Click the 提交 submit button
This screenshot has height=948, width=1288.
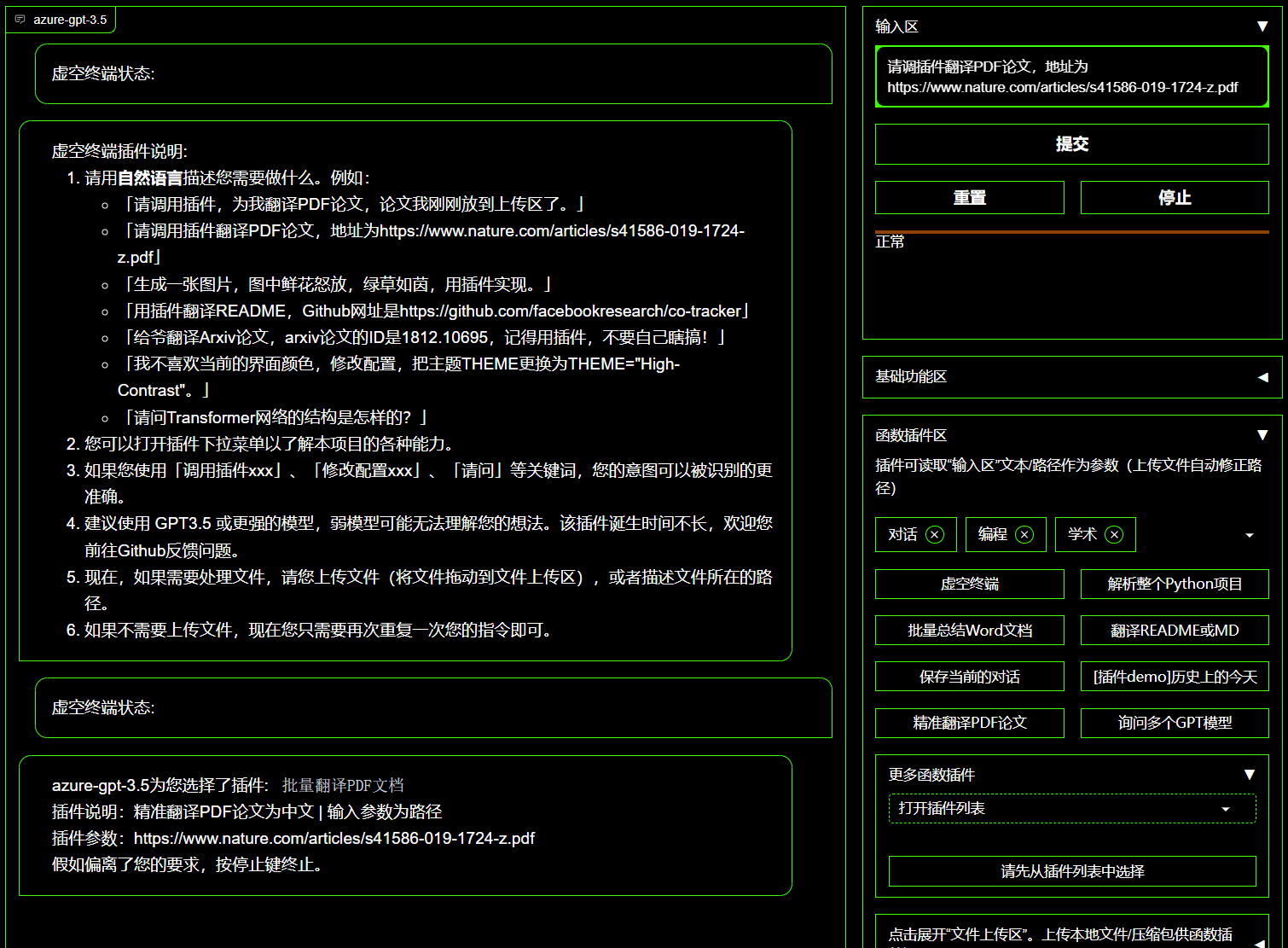click(x=1071, y=144)
